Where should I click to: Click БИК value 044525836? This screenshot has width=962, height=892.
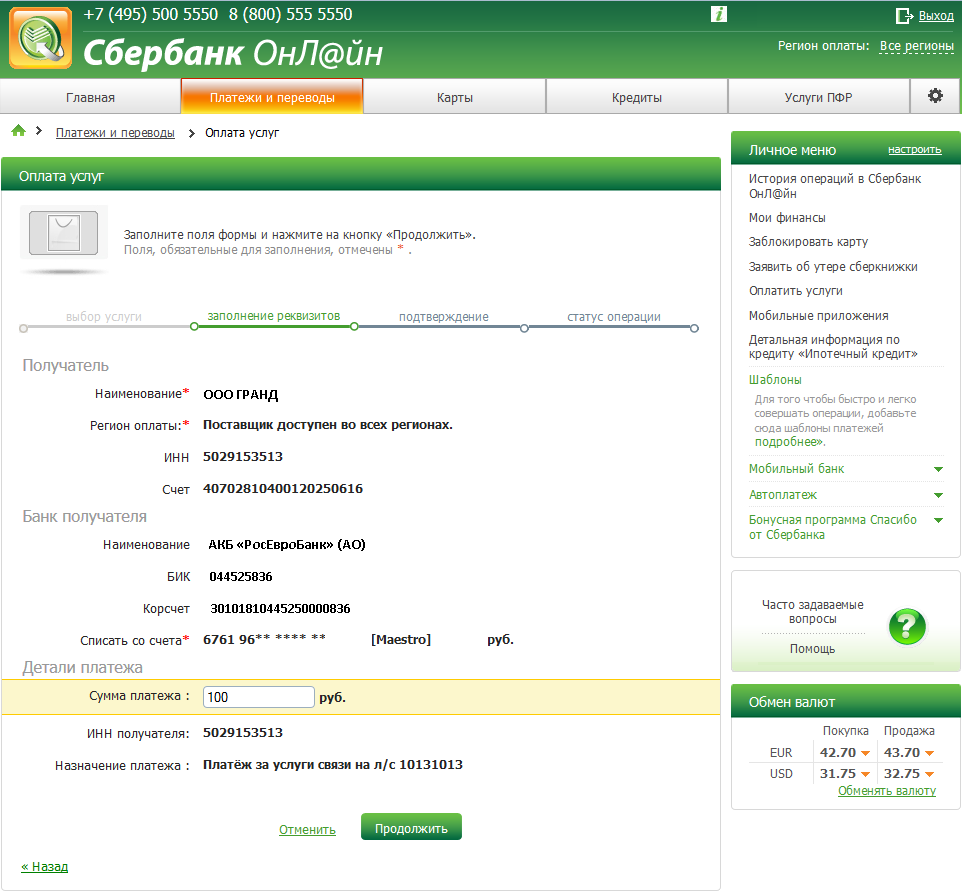click(x=240, y=577)
